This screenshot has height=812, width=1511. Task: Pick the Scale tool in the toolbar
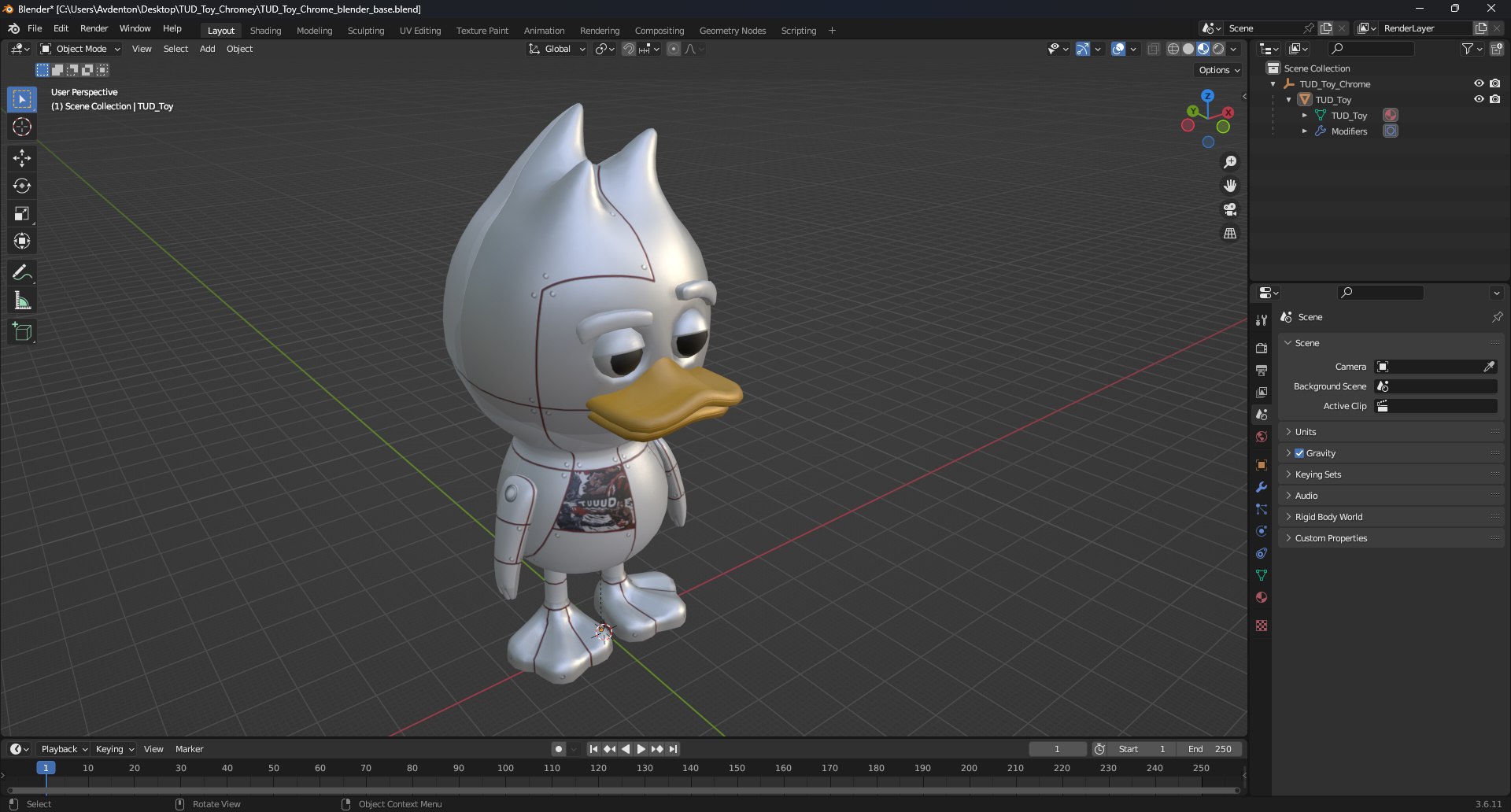point(22,213)
